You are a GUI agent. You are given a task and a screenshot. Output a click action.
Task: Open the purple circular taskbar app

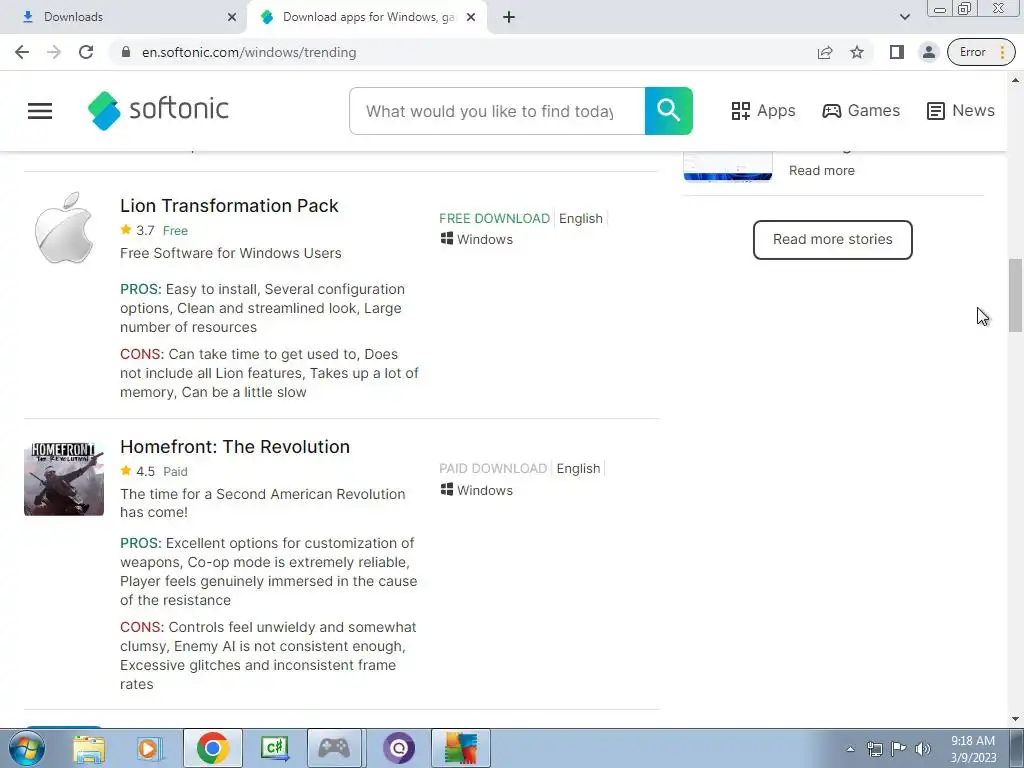click(399, 748)
